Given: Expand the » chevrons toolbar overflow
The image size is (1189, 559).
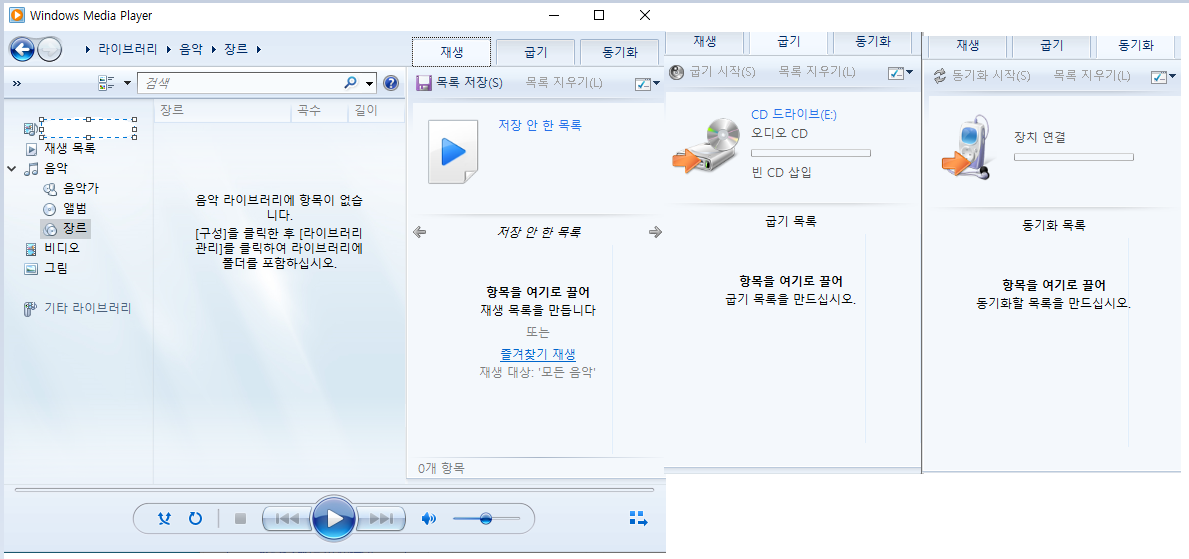Looking at the screenshot, I should pyautogui.click(x=17, y=83).
